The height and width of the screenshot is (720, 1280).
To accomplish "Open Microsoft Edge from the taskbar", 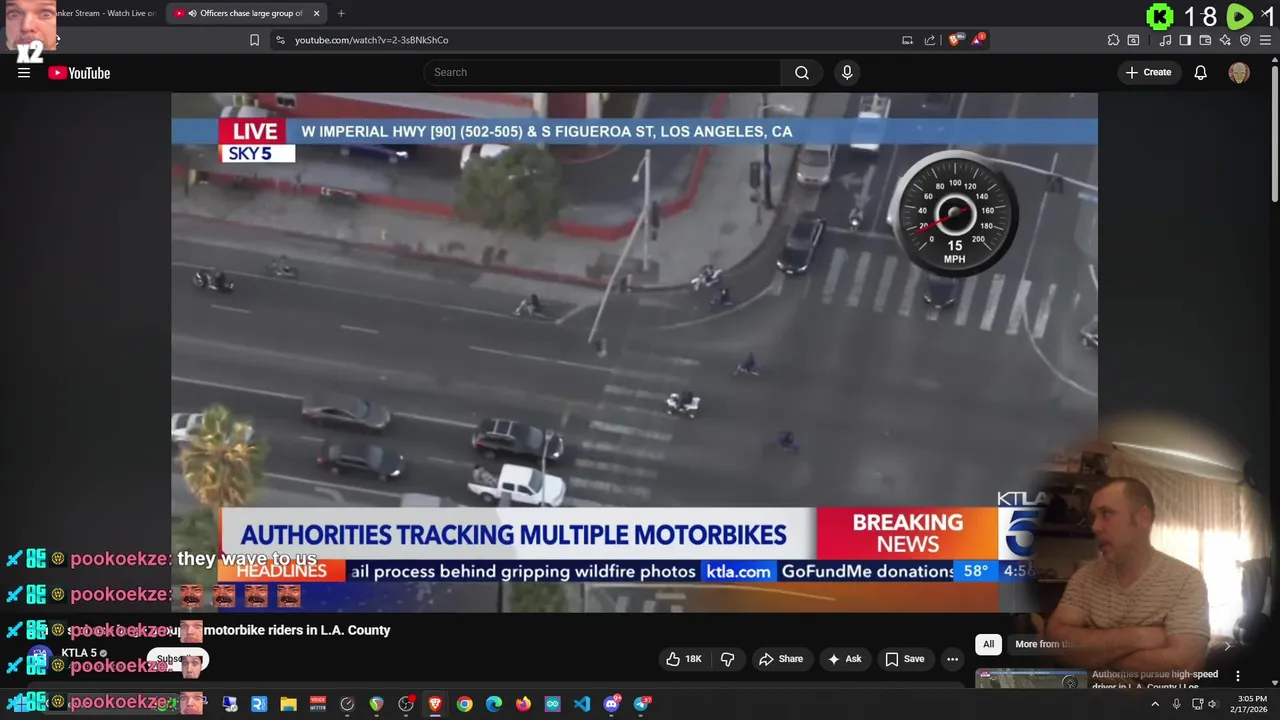I will pos(494,704).
